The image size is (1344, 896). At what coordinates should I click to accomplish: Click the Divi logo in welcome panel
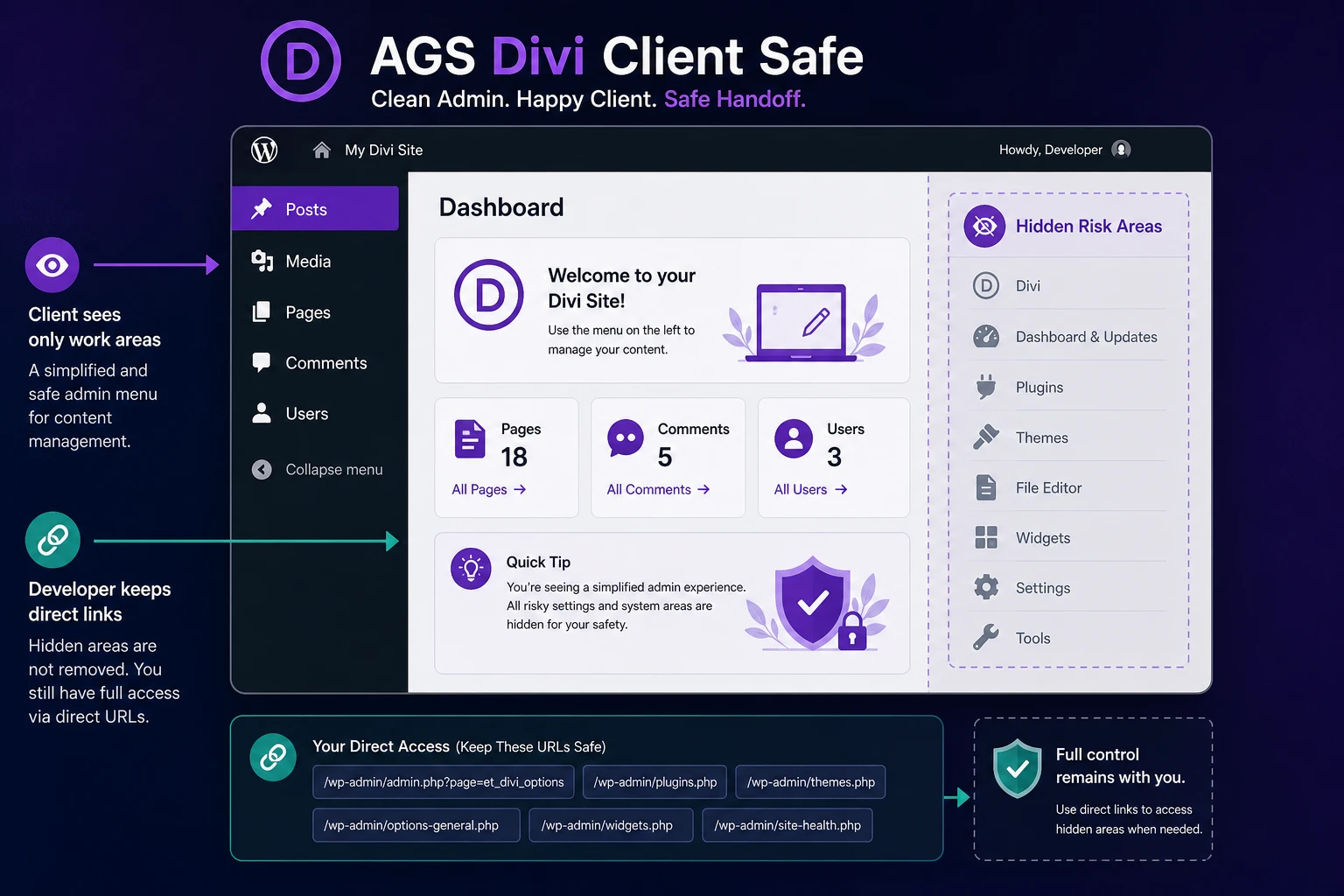pyautogui.click(x=489, y=295)
